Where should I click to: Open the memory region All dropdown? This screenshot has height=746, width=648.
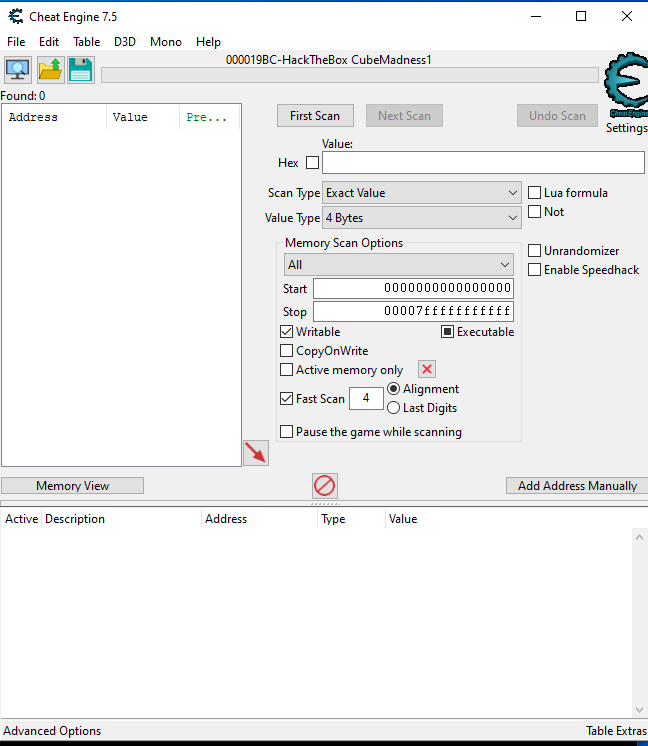pos(399,265)
